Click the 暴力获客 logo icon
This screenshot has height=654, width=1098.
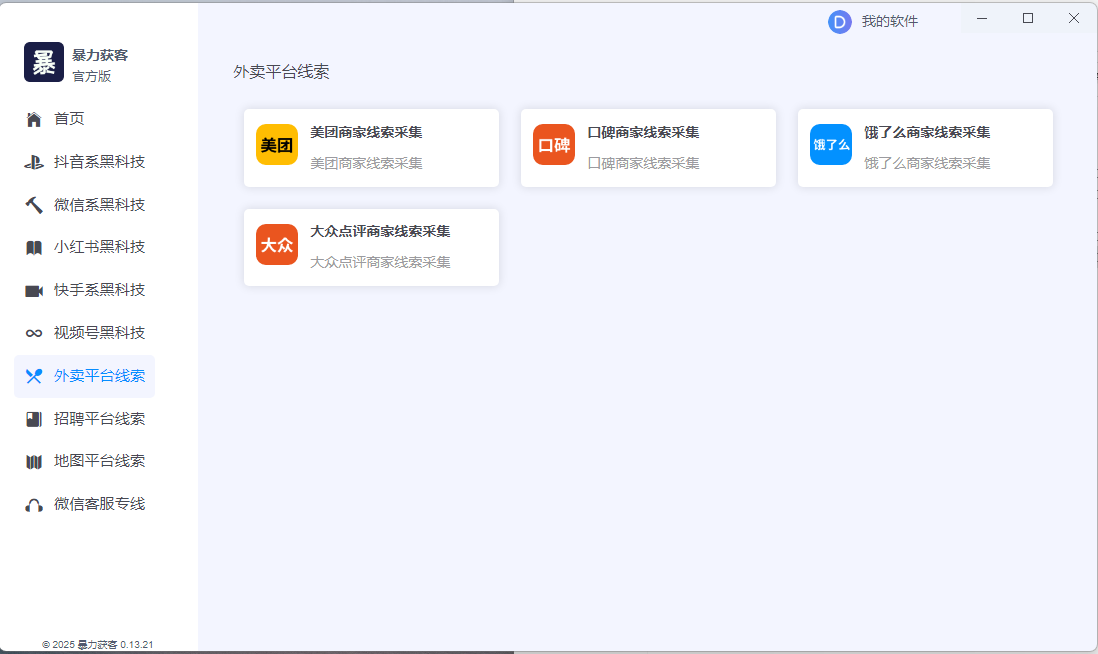44,62
